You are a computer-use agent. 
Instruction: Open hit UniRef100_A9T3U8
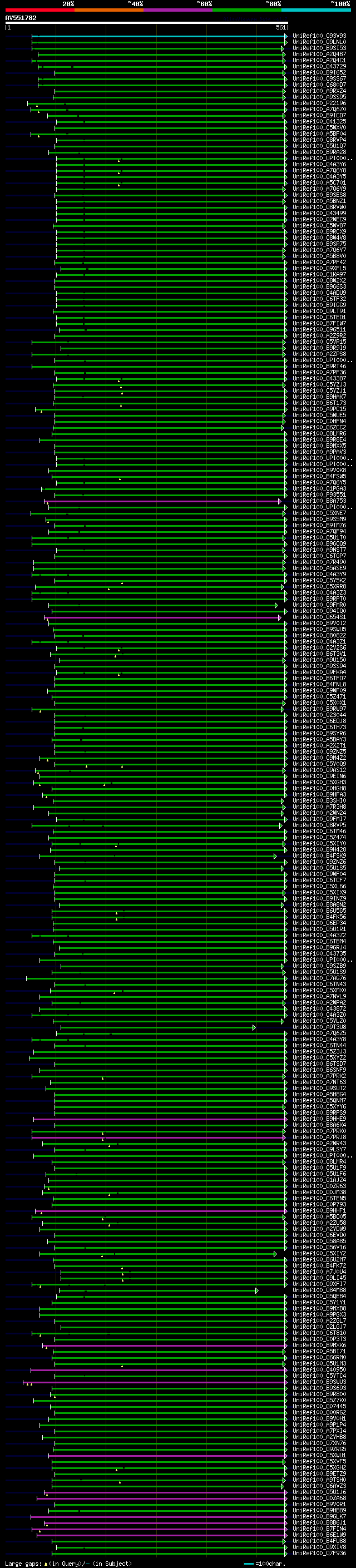coord(319,1027)
